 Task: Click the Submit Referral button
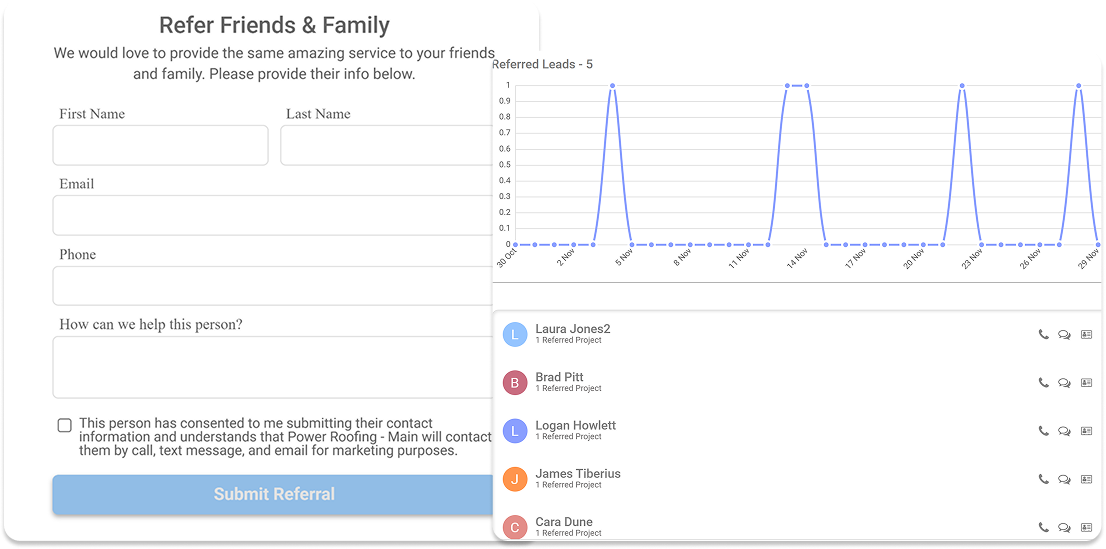274,494
